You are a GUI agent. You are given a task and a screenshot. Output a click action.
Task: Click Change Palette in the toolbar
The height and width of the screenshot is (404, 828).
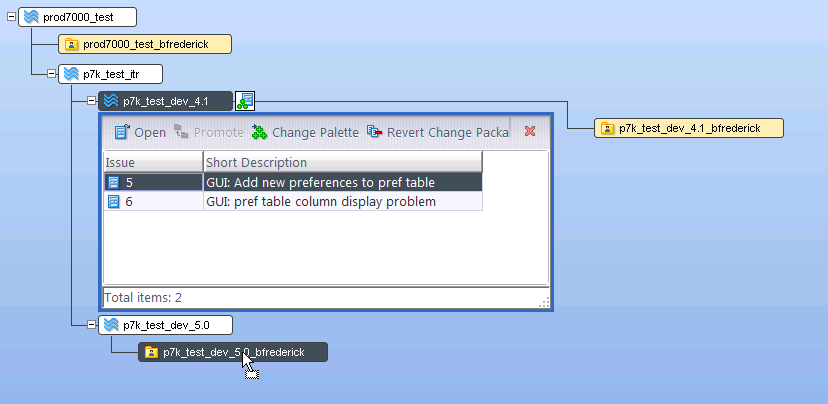pos(304,132)
